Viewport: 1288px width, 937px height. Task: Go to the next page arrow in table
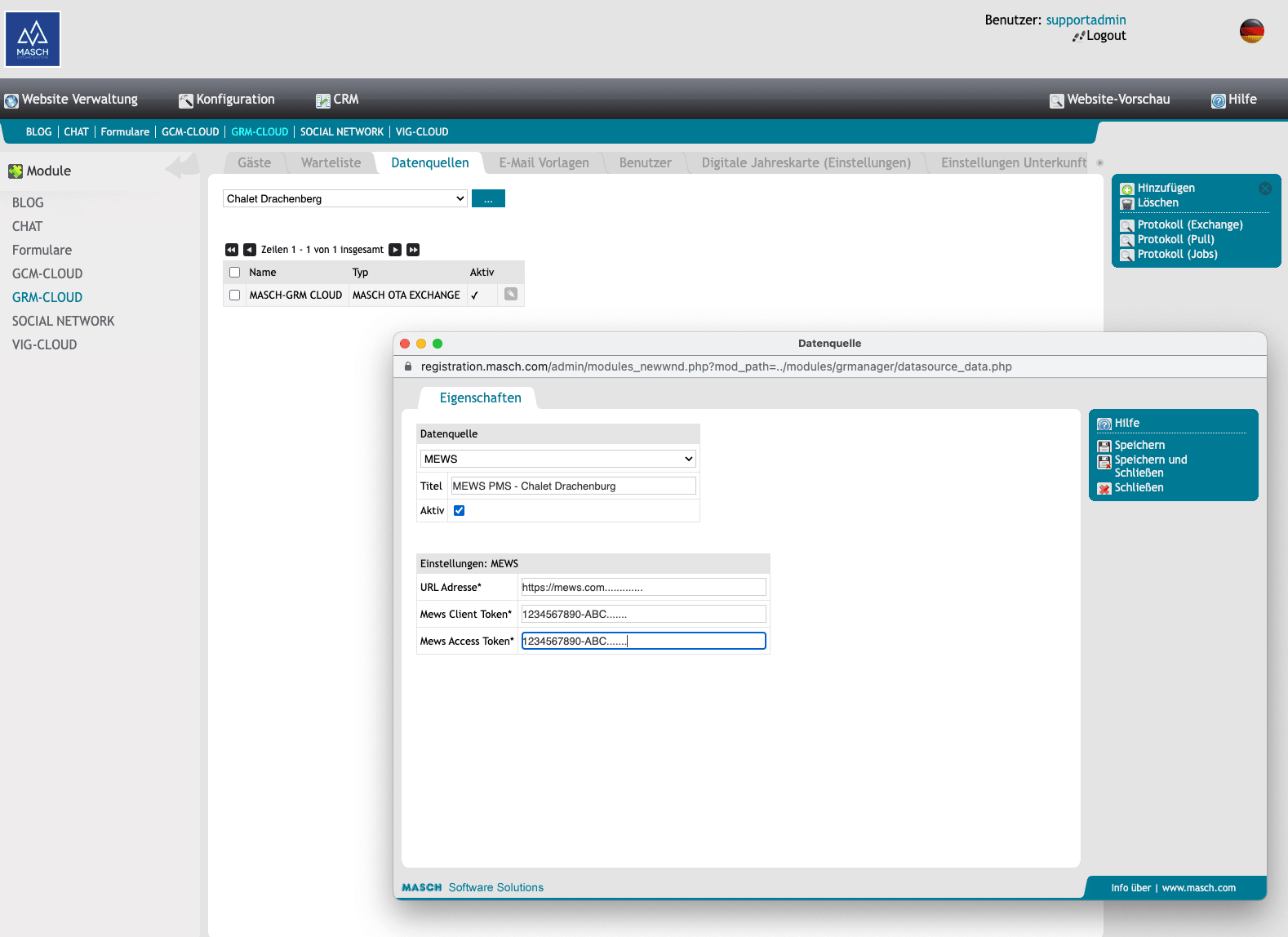(x=395, y=250)
